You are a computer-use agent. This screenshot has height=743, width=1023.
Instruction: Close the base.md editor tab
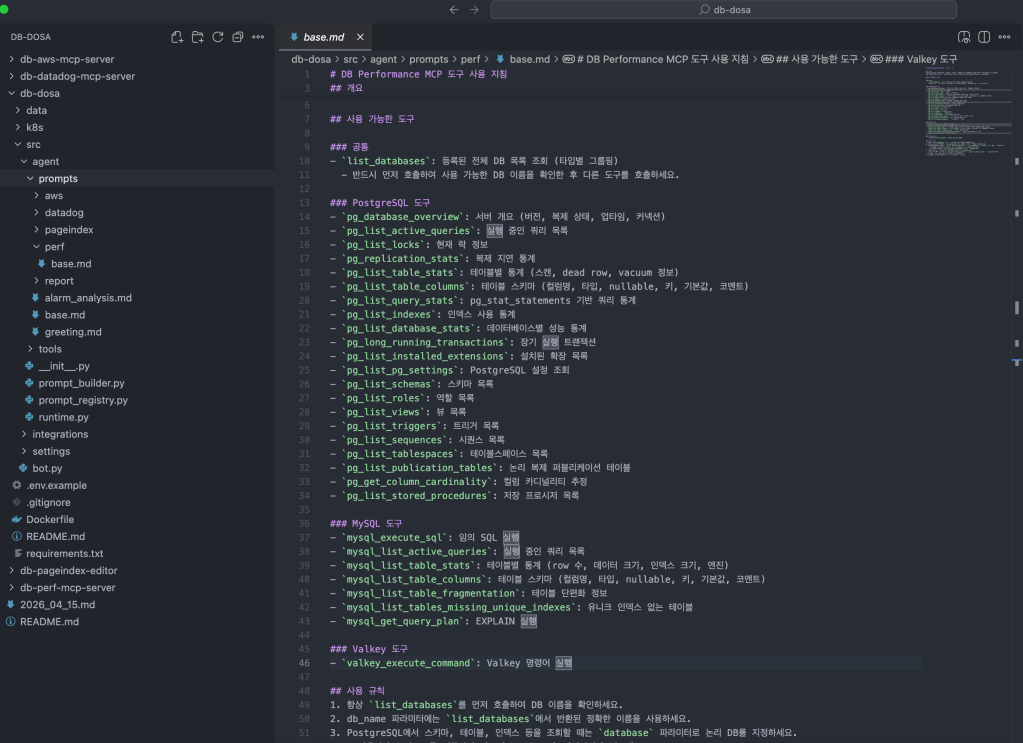[360, 37]
